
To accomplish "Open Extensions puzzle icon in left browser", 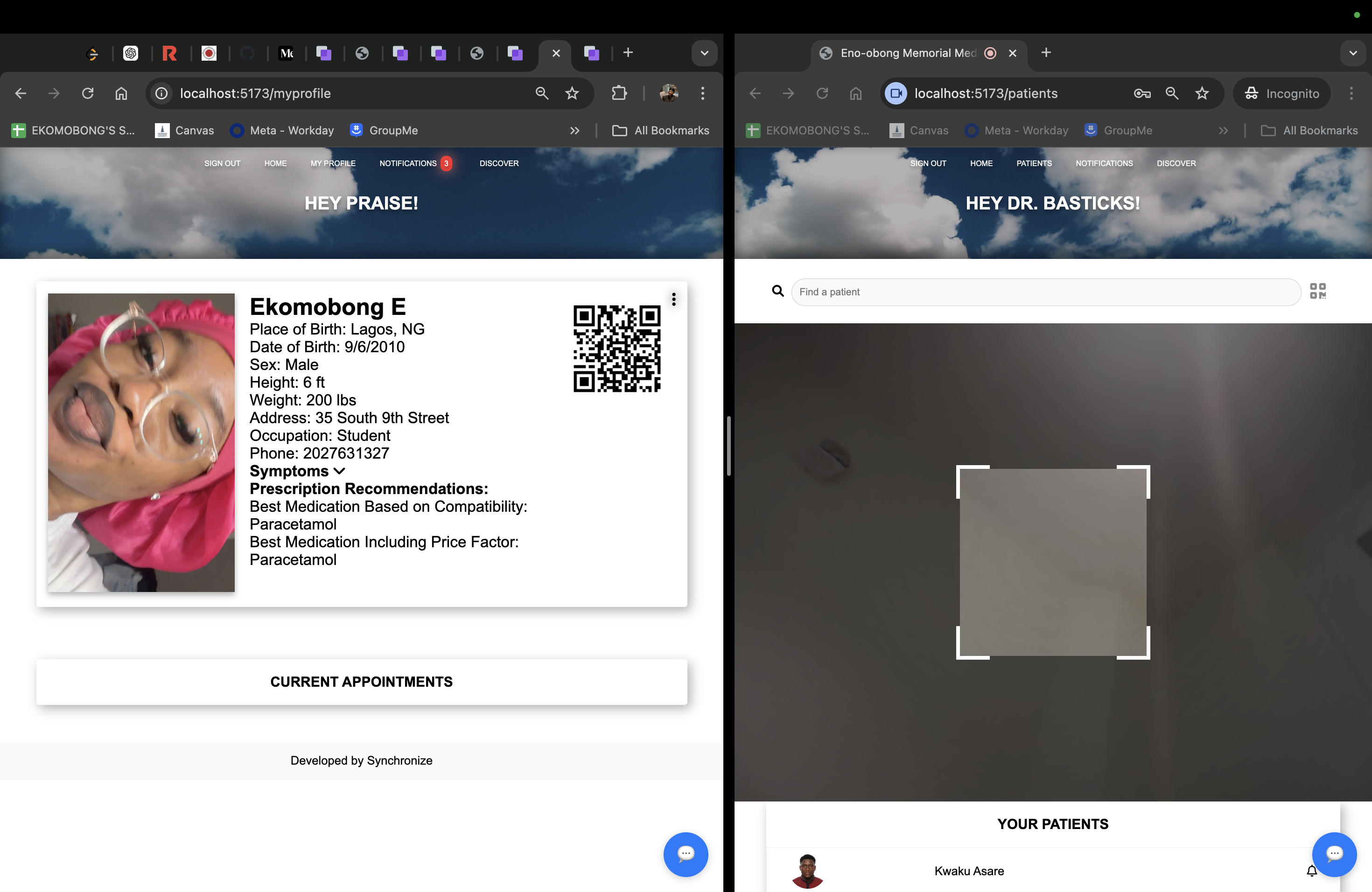I will 618,93.
